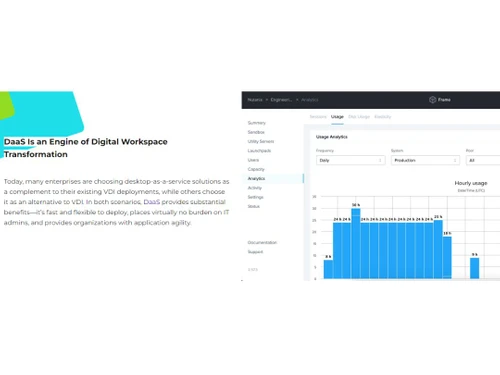Viewport: 500px width, 375px height.
Task: Open Launchpads in the sidebar
Action: tap(259, 151)
